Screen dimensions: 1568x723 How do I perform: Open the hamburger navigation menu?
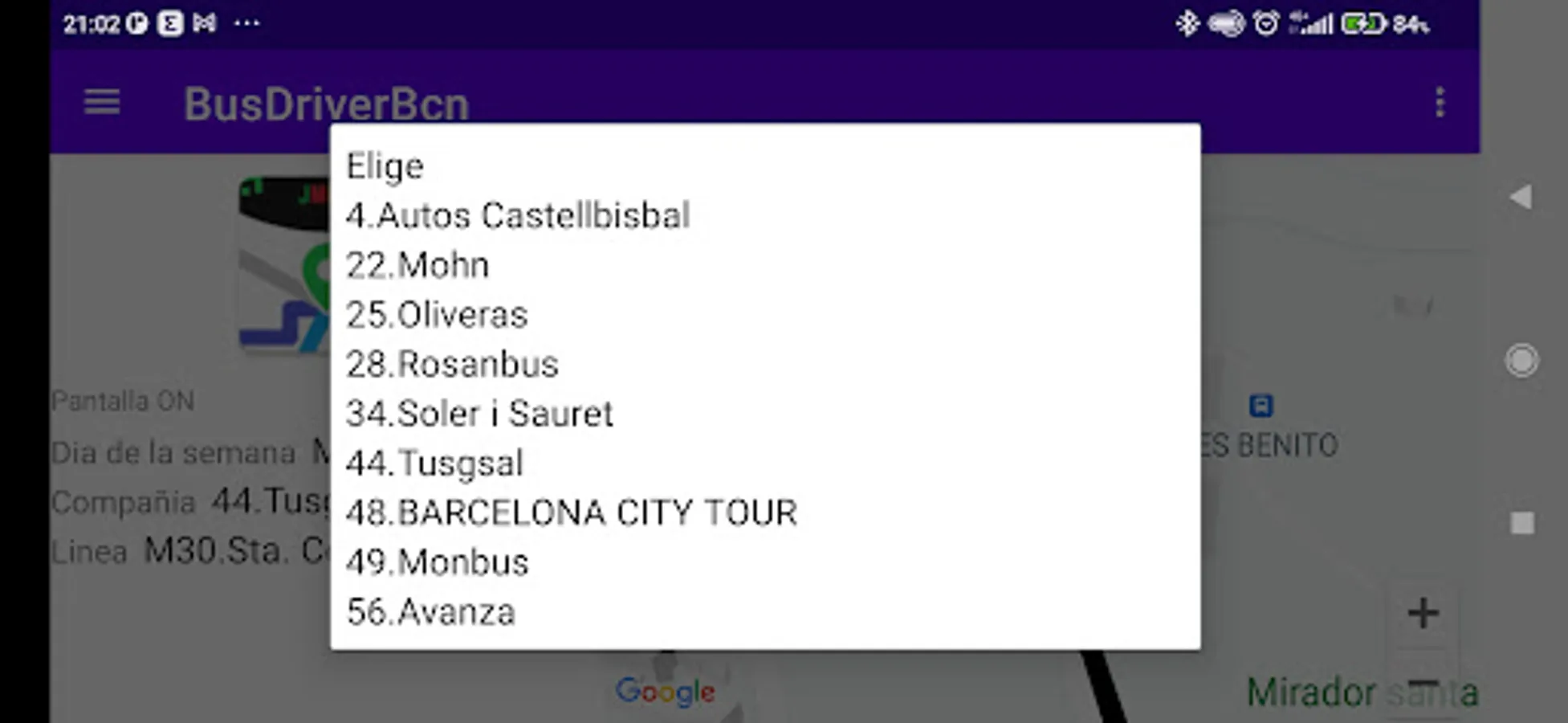click(x=102, y=103)
